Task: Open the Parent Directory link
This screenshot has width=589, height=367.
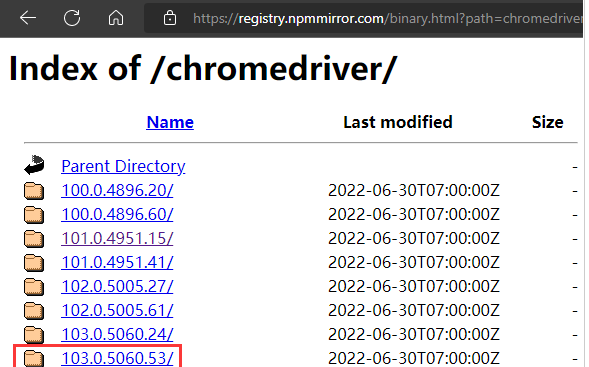Action: click(123, 166)
